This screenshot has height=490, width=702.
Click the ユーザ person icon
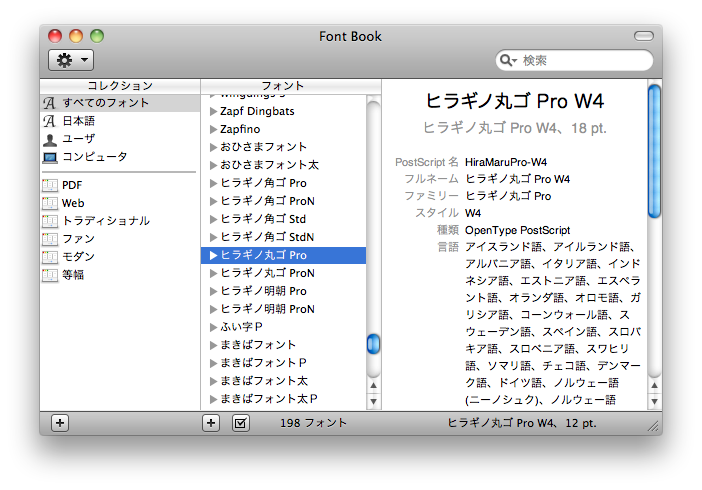point(50,139)
